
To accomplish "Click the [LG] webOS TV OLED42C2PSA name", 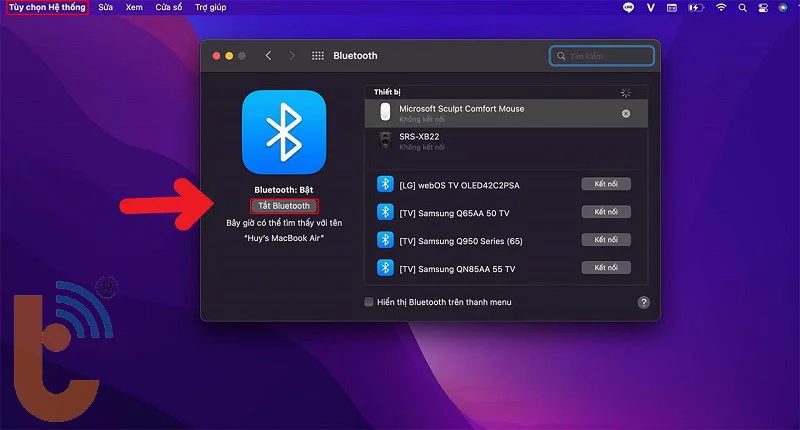I will (x=459, y=185).
